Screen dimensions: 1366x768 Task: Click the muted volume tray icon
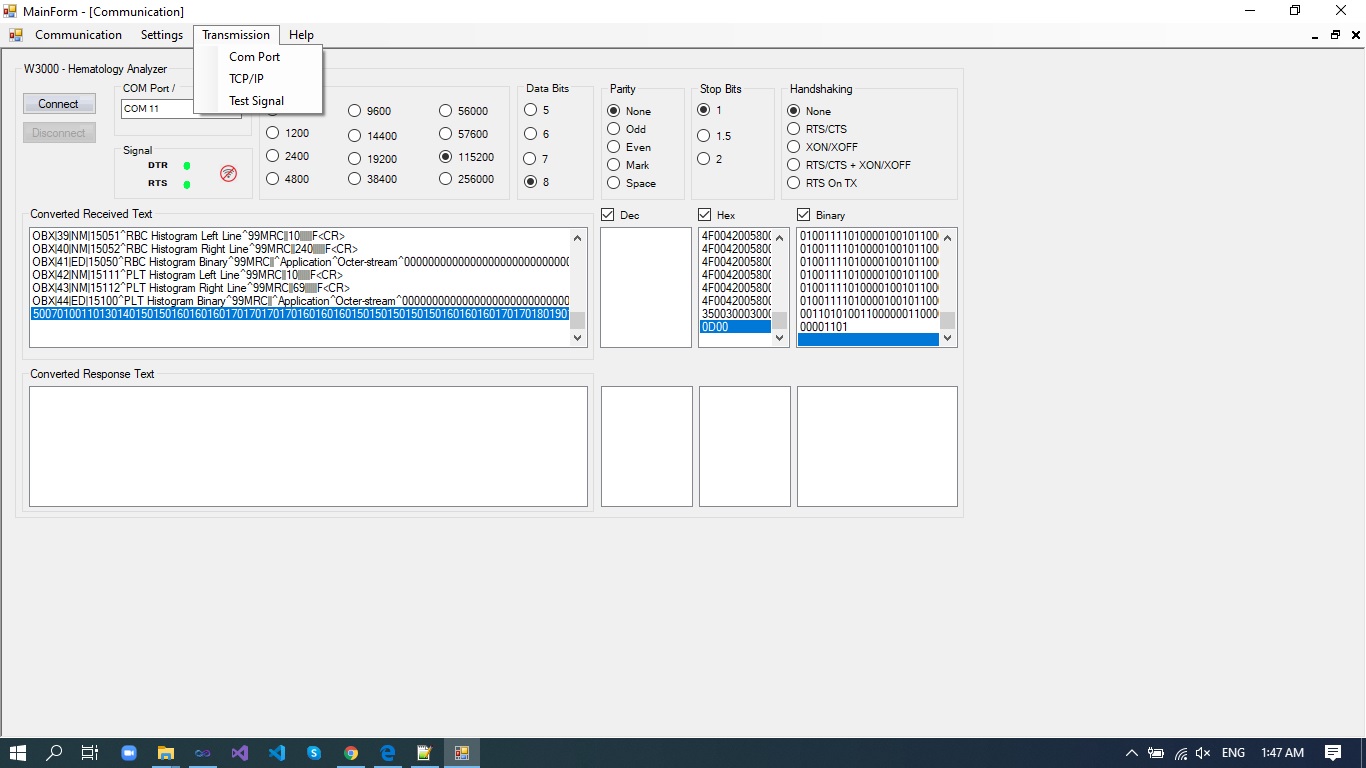click(1203, 753)
